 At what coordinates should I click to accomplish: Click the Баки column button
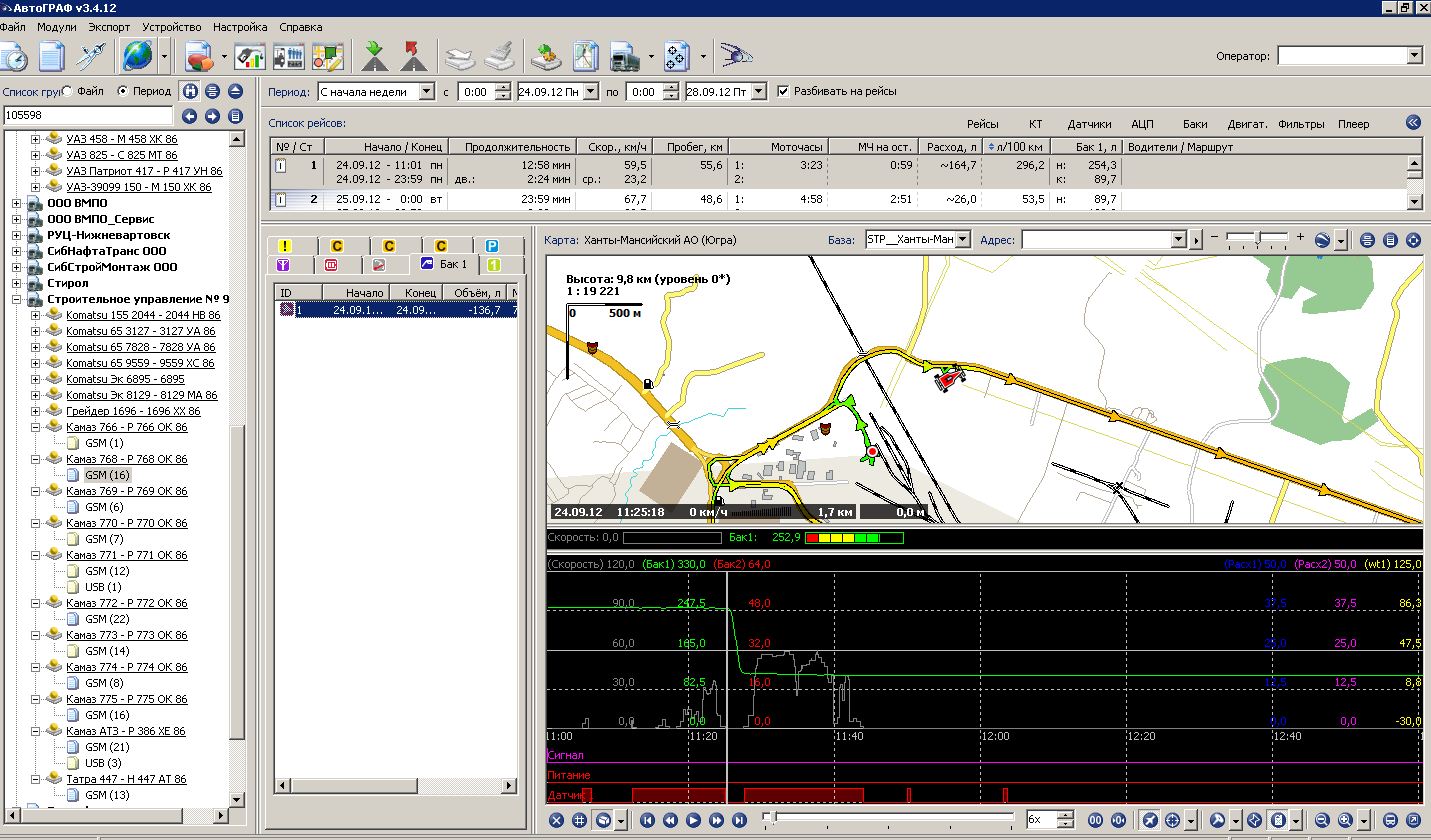(x=1195, y=124)
